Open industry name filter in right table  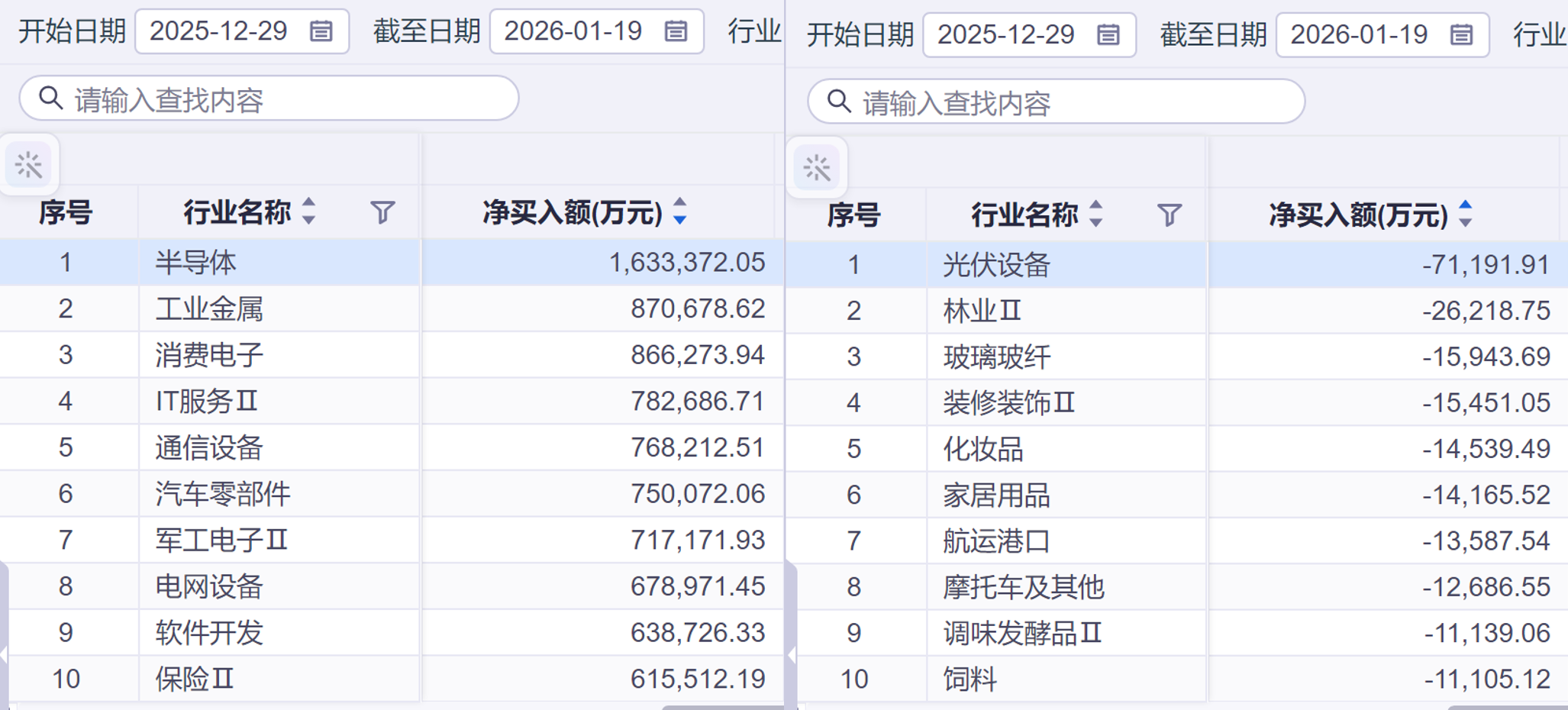1170,215
